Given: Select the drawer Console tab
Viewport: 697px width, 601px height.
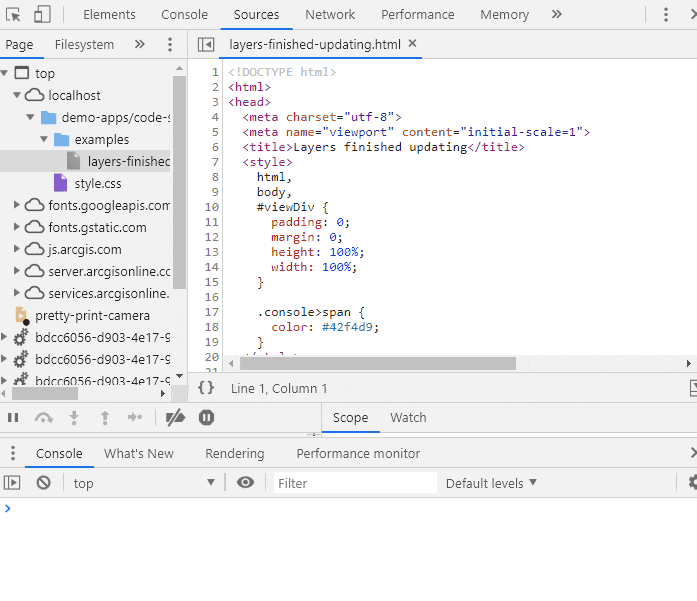Looking at the screenshot, I should pos(59,453).
